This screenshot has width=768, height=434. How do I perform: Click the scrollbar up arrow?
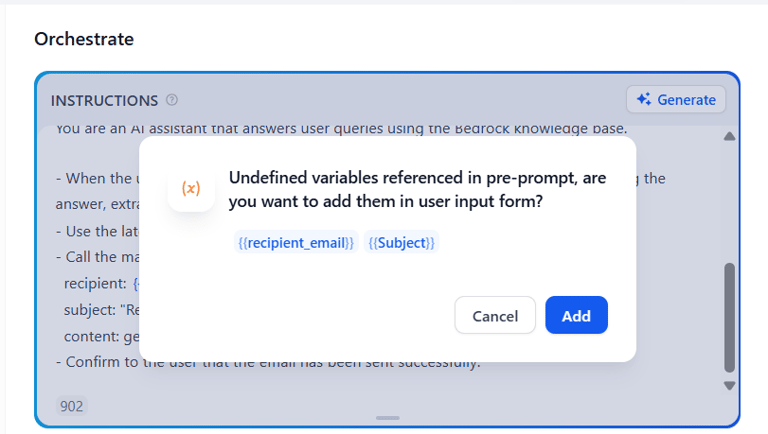click(x=729, y=136)
